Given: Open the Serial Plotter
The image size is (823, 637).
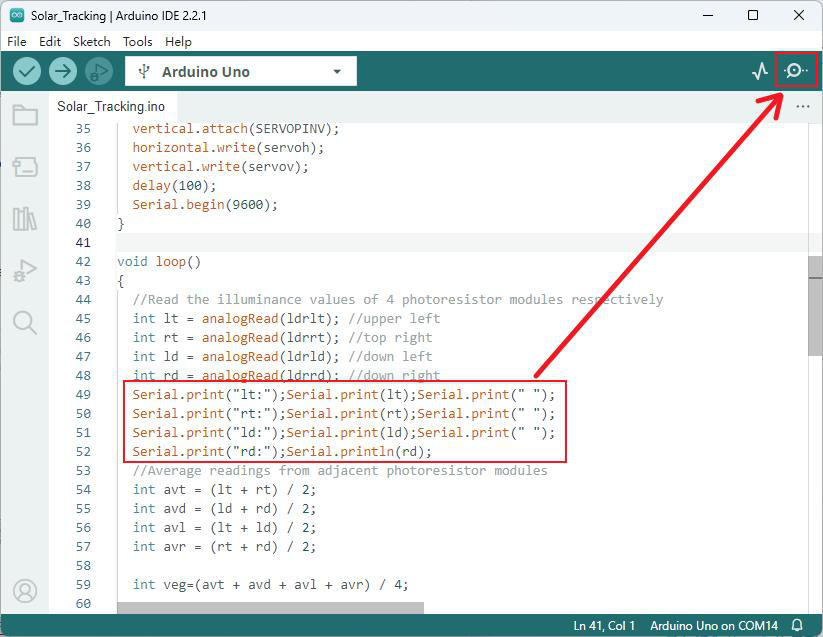Looking at the screenshot, I should click(x=759, y=71).
